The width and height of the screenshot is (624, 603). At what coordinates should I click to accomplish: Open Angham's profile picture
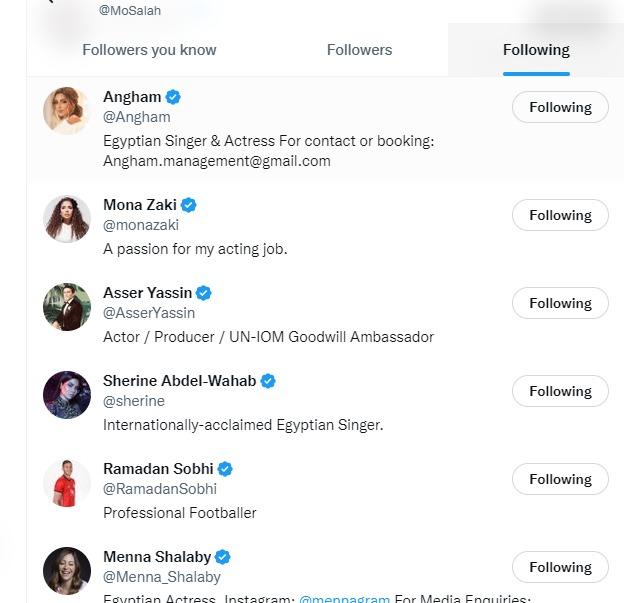[x=67, y=110]
